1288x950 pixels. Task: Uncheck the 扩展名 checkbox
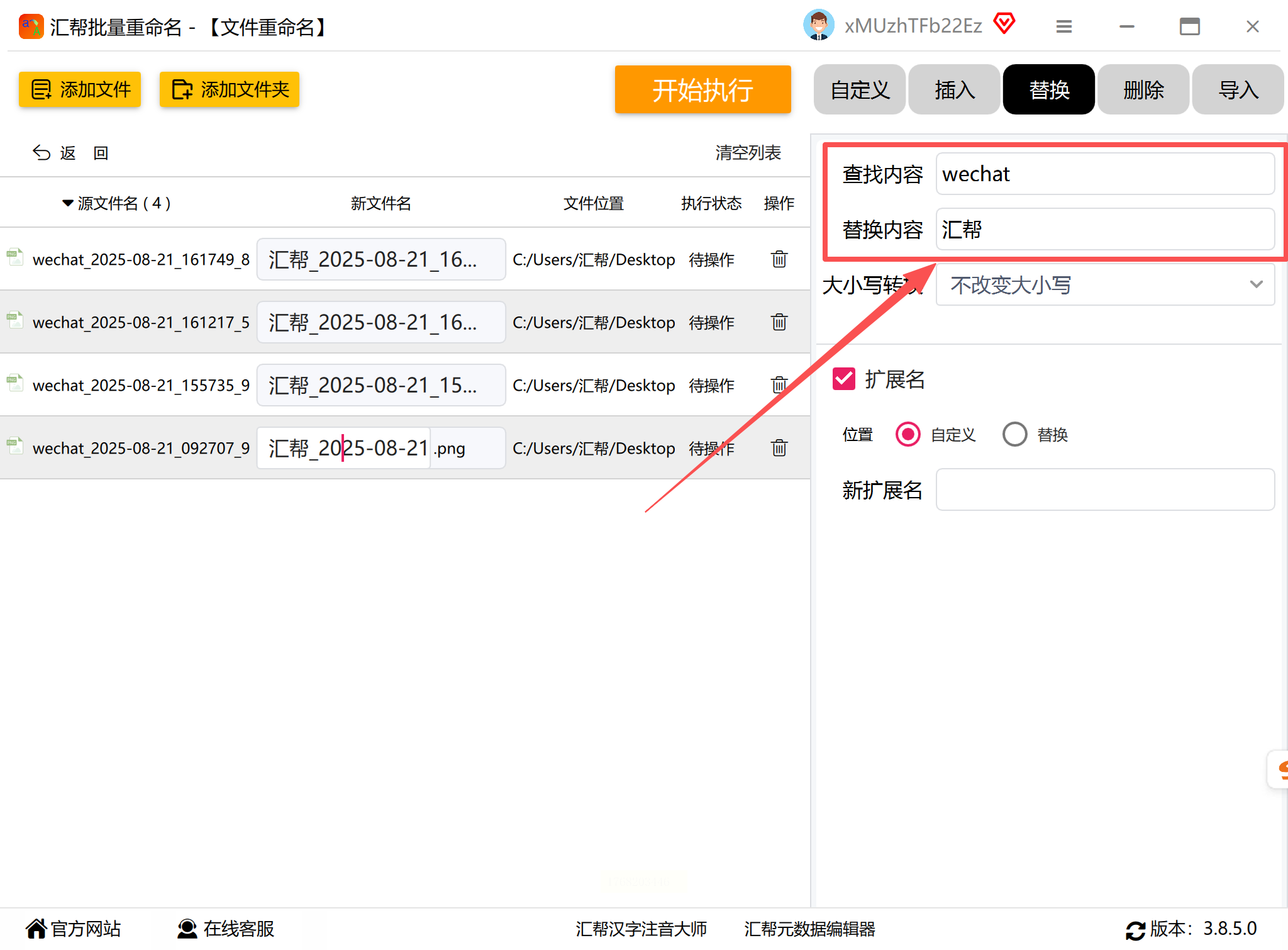tap(843, 379)
